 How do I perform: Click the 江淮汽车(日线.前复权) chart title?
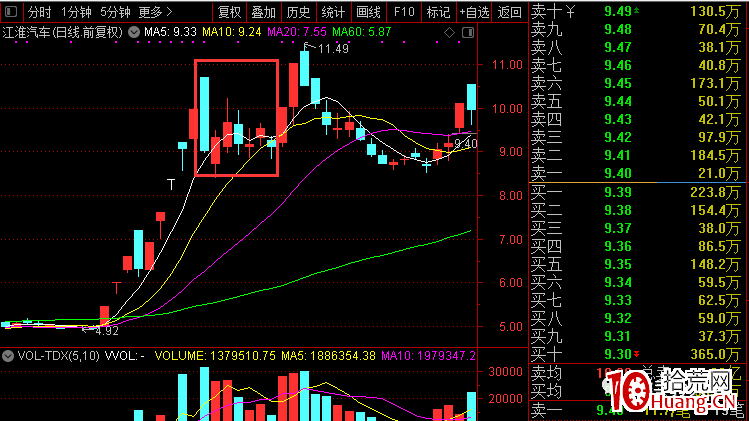tap(63, 32)
